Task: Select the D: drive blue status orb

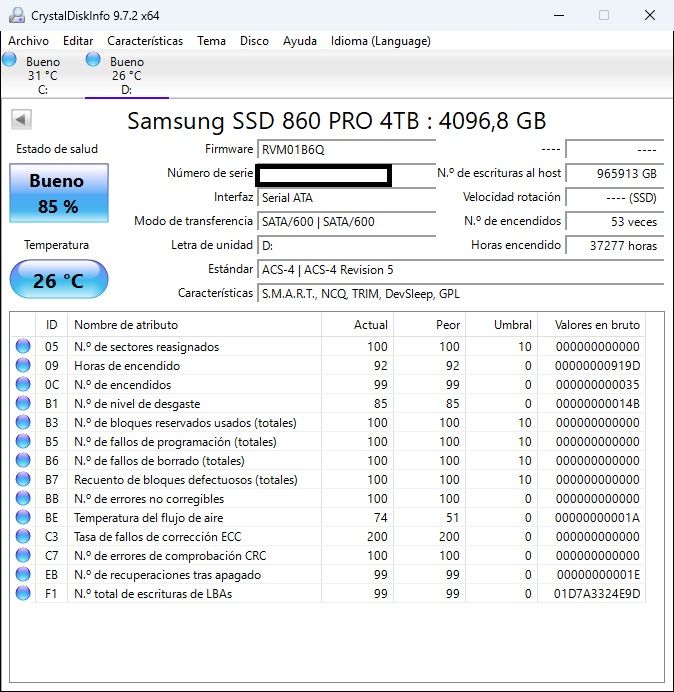Action: point(93,59)
